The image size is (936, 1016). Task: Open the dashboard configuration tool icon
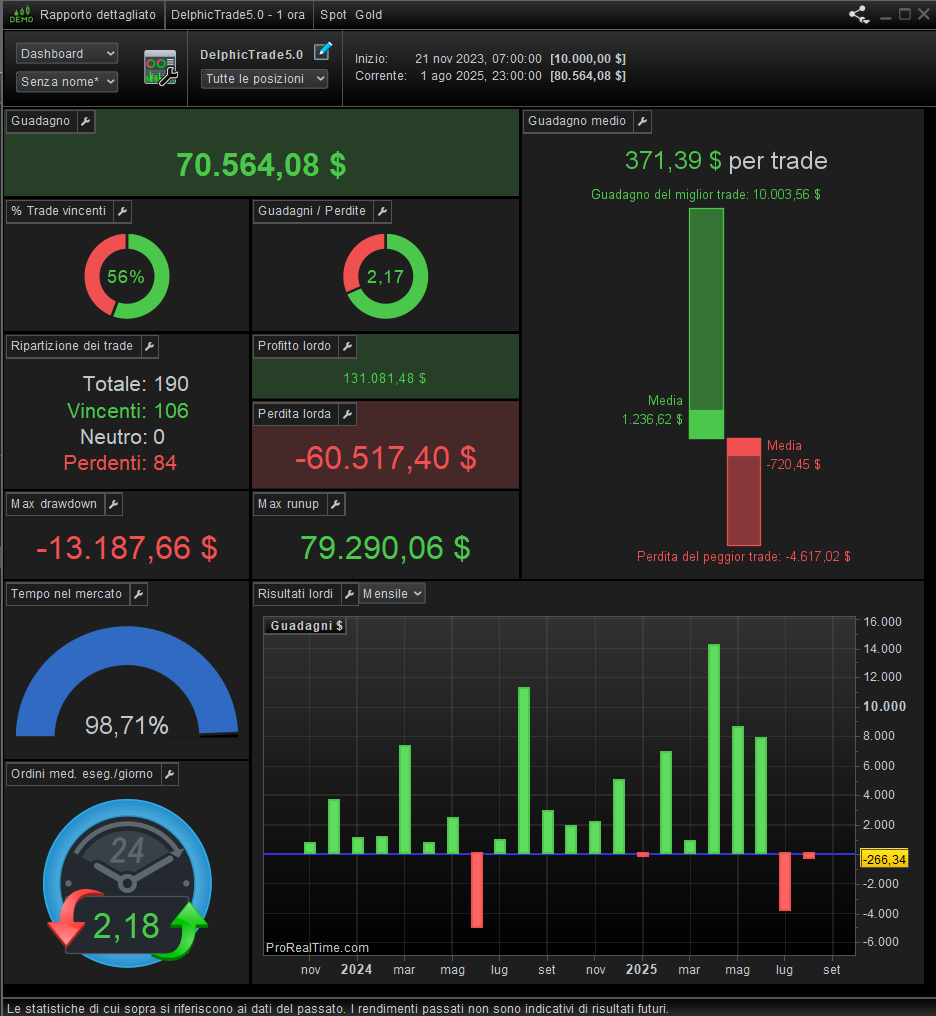click(x=160, y=68)
